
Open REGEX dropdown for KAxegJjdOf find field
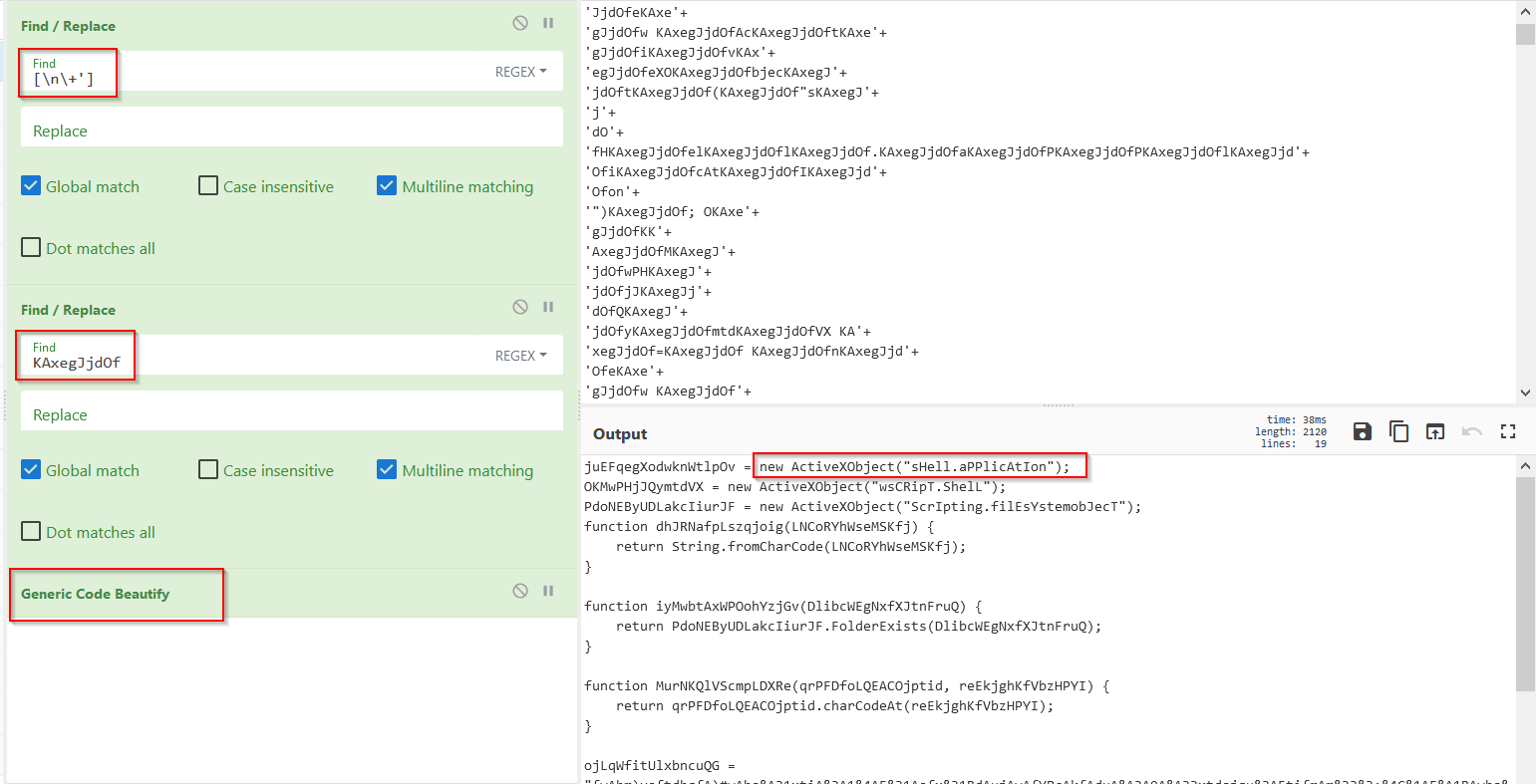coord(521,356)
